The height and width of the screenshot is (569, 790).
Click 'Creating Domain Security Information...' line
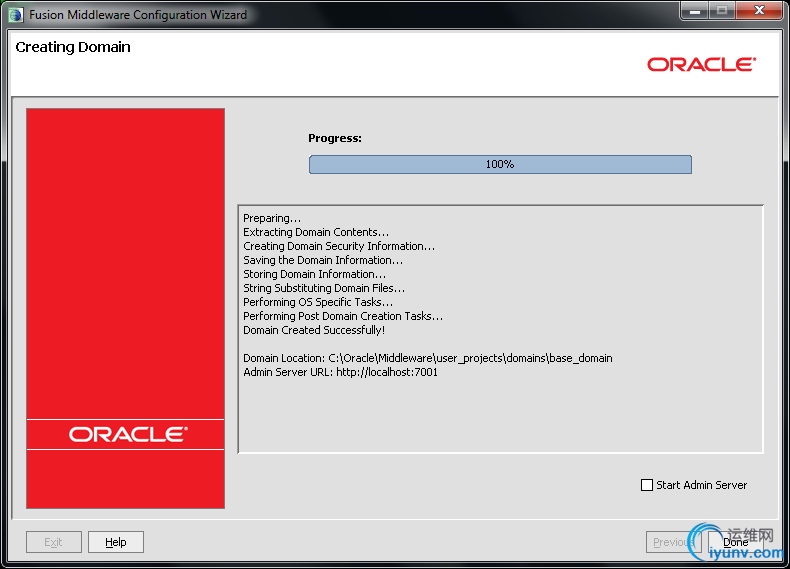(339, 246)
